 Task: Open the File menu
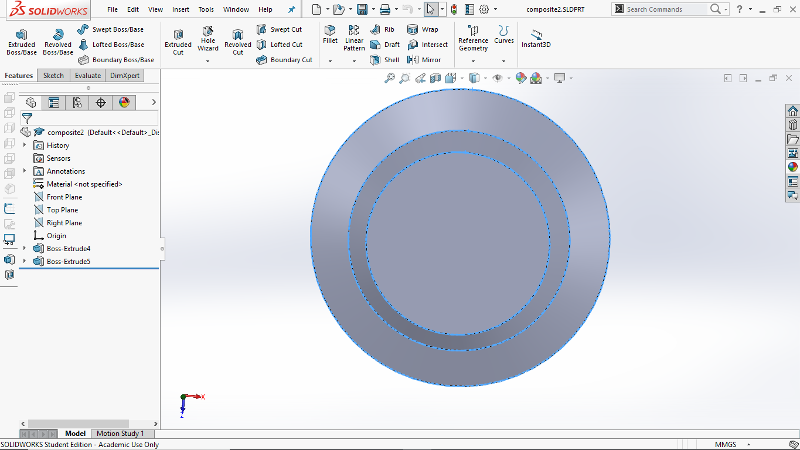coord(112,9)
